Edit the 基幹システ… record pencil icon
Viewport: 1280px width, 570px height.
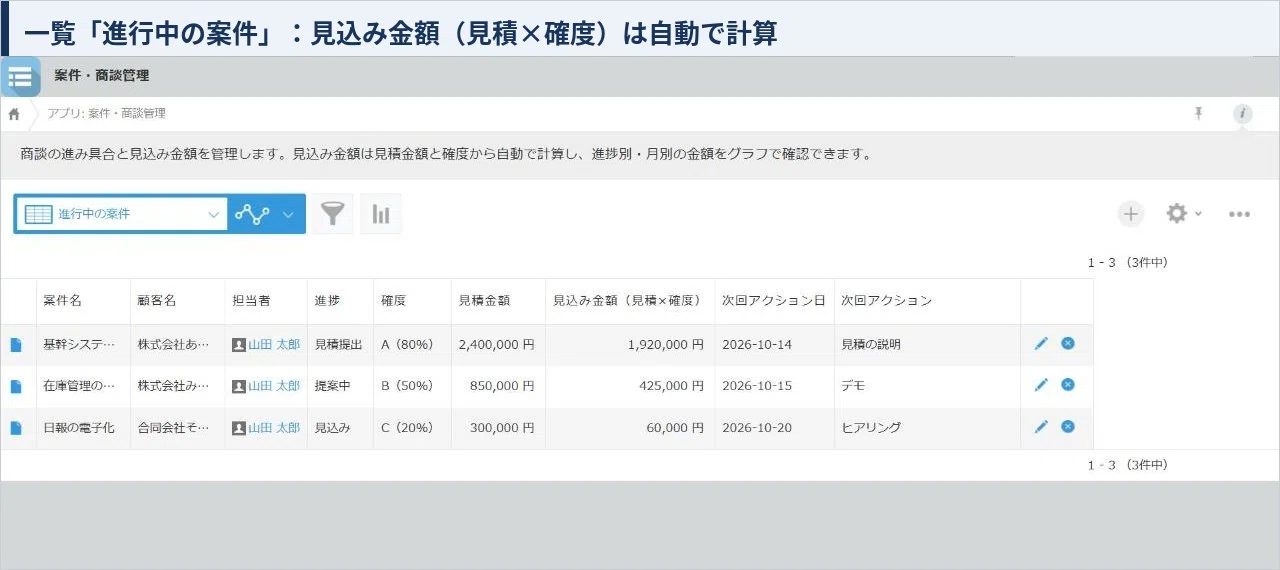1041,343
